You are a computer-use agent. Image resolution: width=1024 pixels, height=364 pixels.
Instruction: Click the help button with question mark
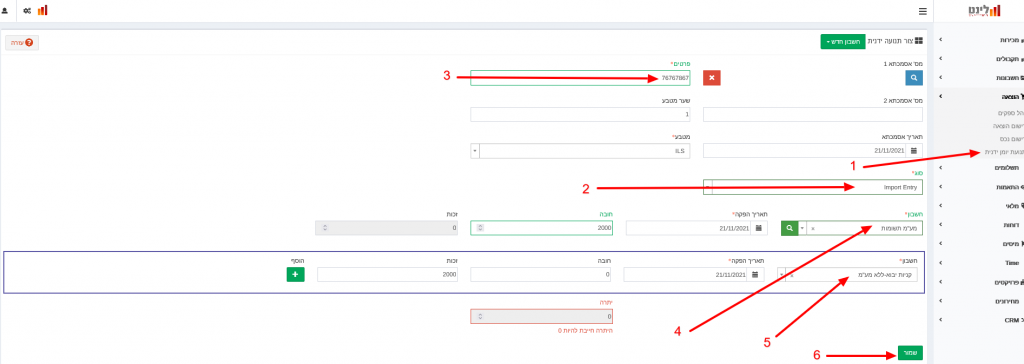[22, 42]
